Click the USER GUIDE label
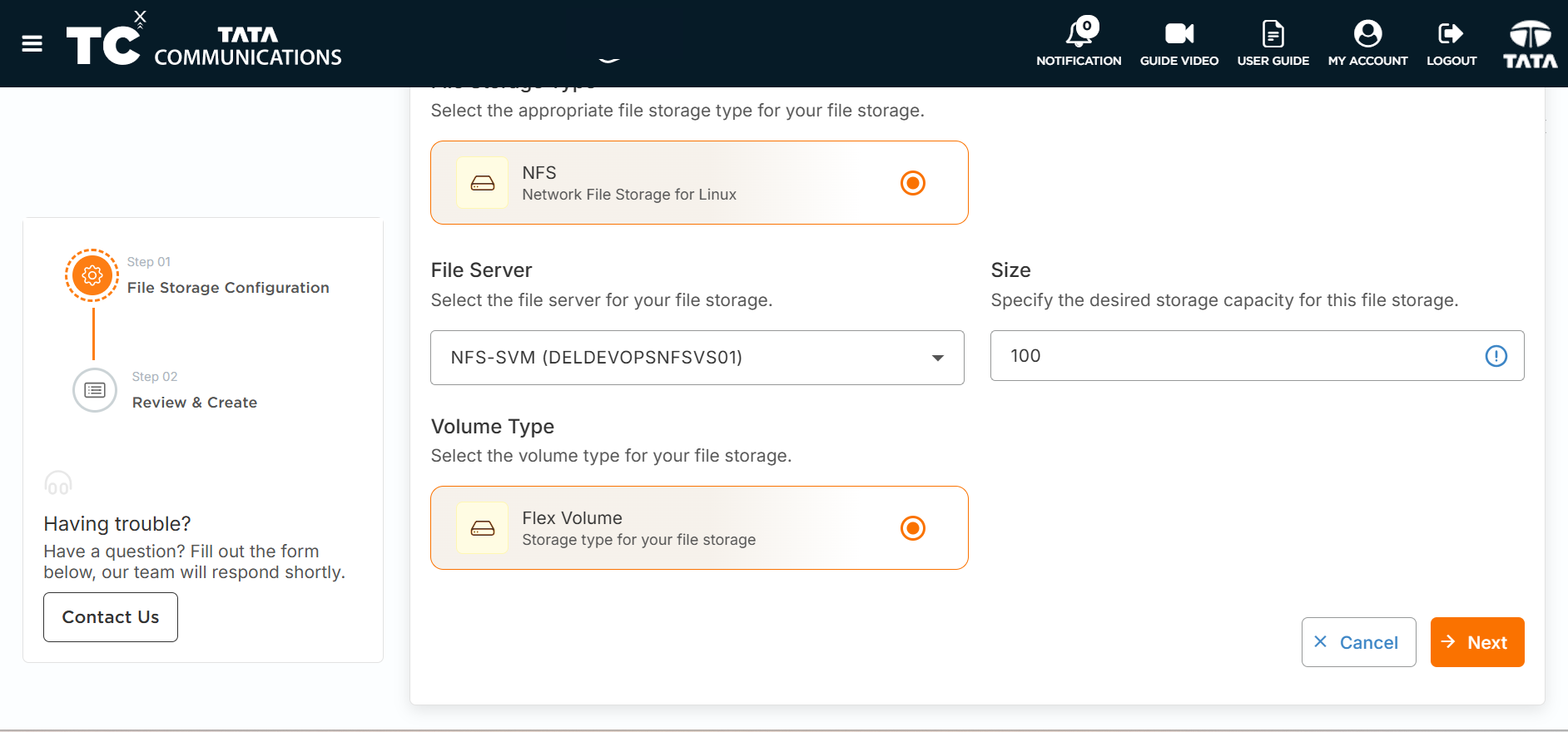Screen dimensions: 1568x732 (1273, 61)
